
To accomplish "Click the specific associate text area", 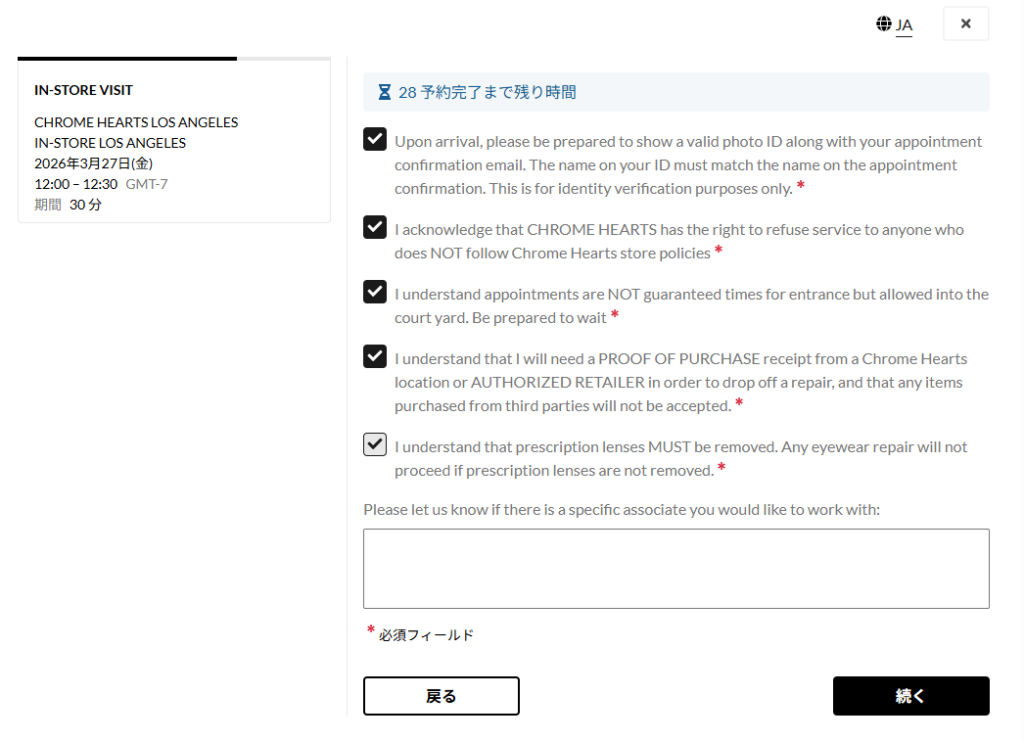I will tap(676, 569).
